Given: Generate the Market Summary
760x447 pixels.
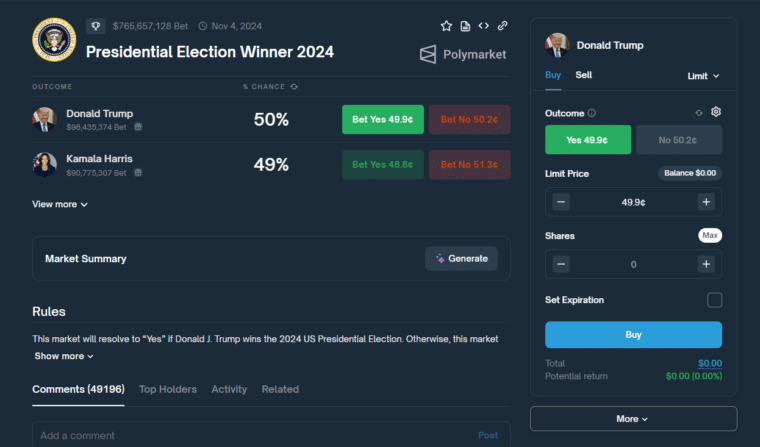Looking at the screenshot, I should tap(461, 258).
